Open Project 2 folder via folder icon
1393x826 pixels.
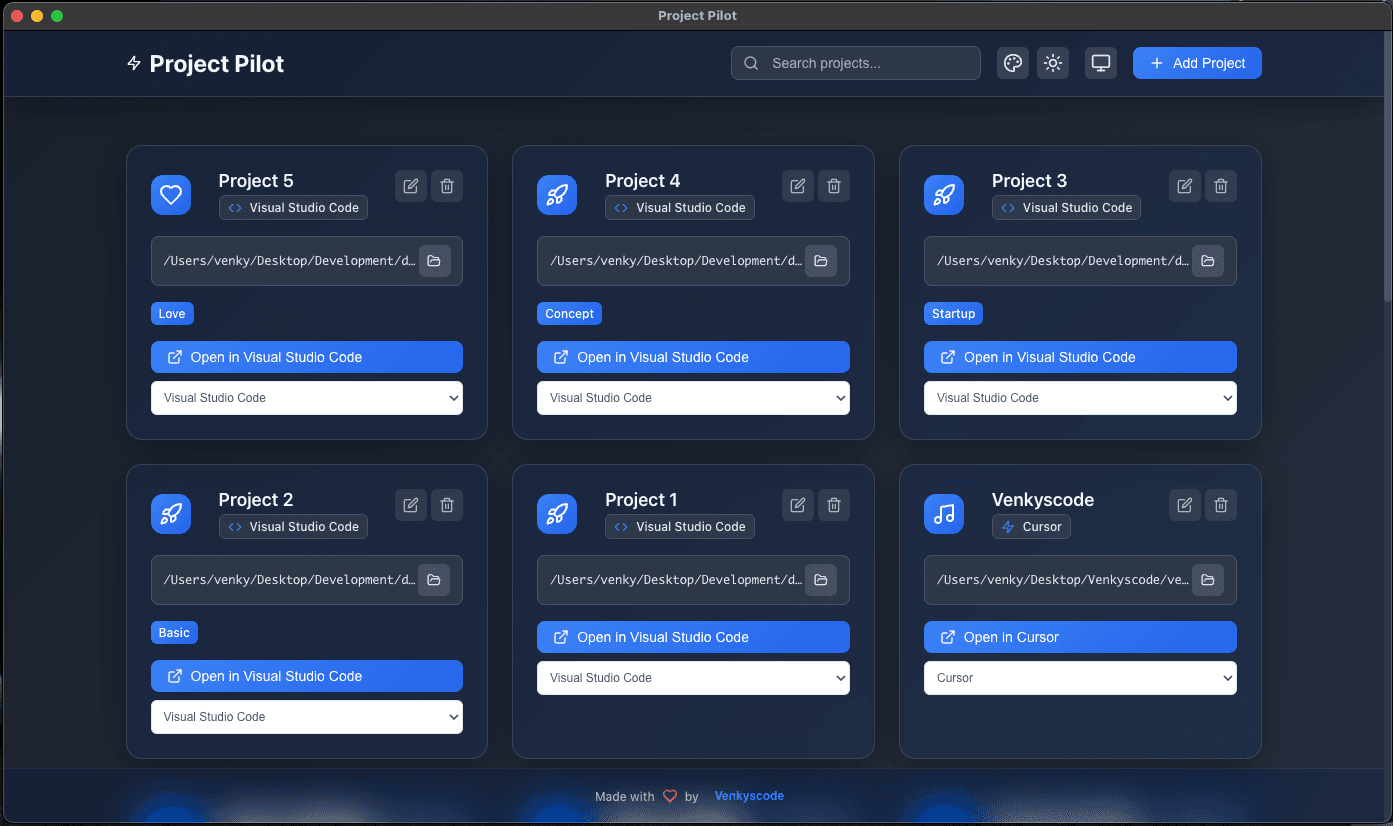tap(434, 580)
